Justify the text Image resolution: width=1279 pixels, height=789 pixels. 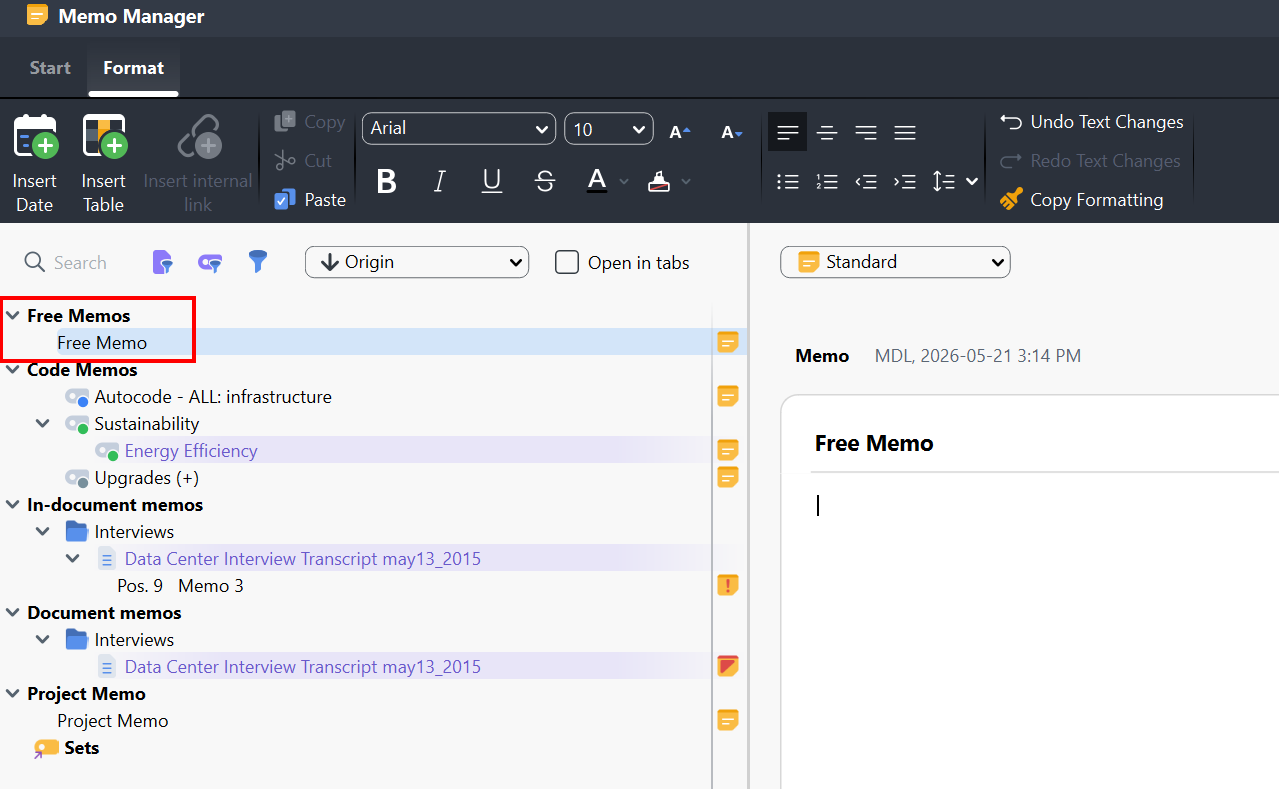[905, 132]
